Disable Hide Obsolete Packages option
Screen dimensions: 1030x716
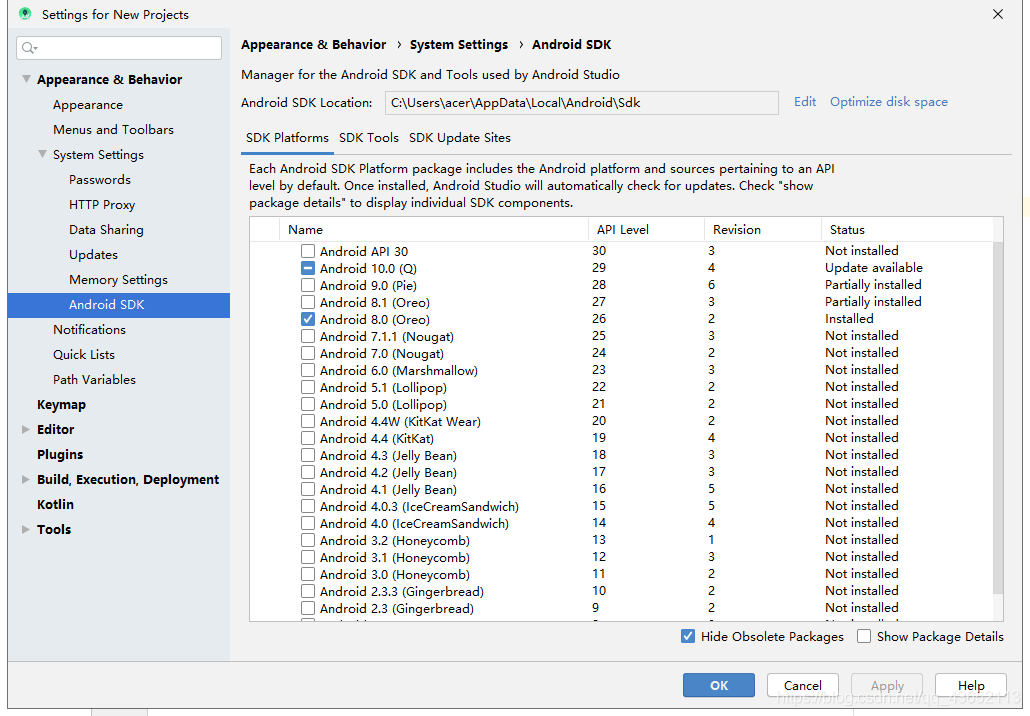(x=688, y=637)
